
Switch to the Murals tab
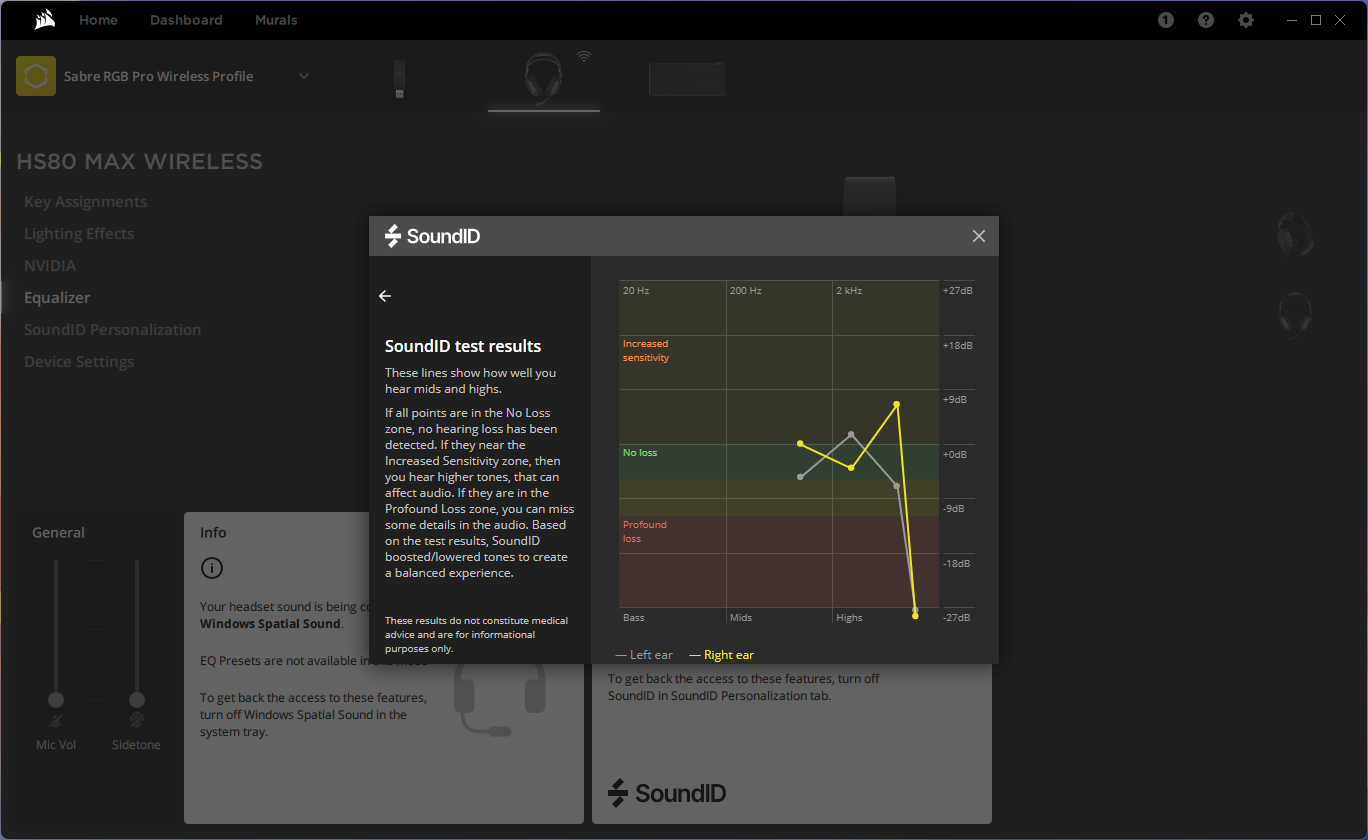click(276, 20)
